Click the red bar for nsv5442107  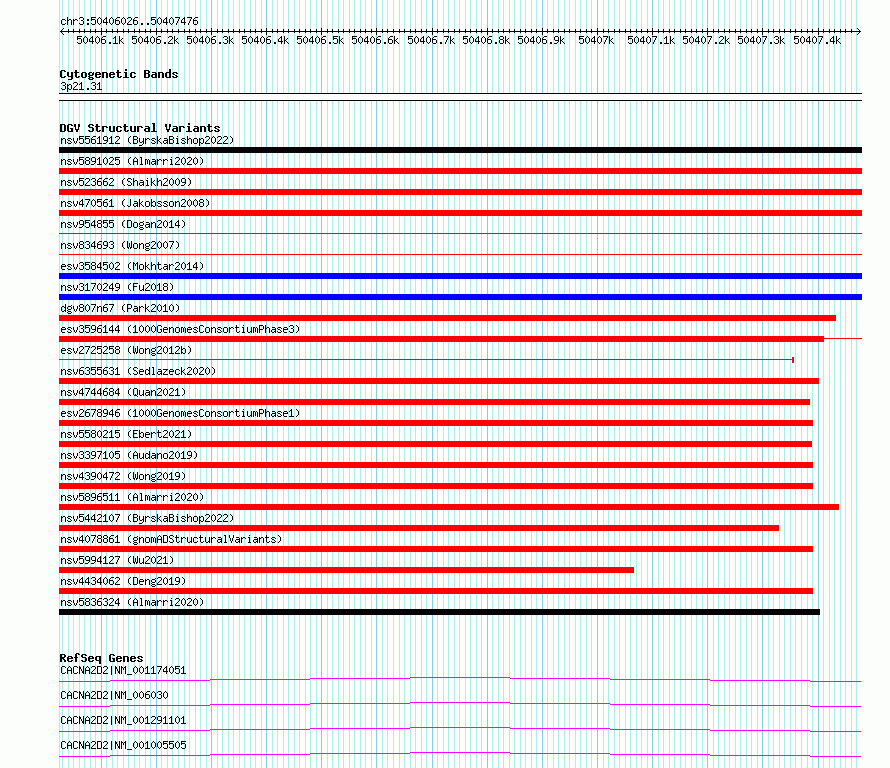[419, 528]
